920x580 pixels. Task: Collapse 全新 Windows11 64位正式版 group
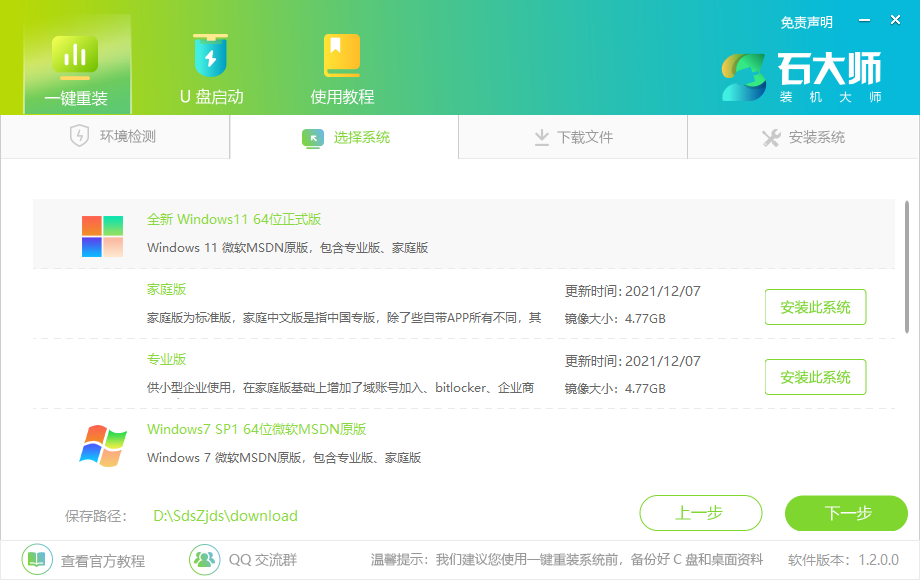[464, 234]
